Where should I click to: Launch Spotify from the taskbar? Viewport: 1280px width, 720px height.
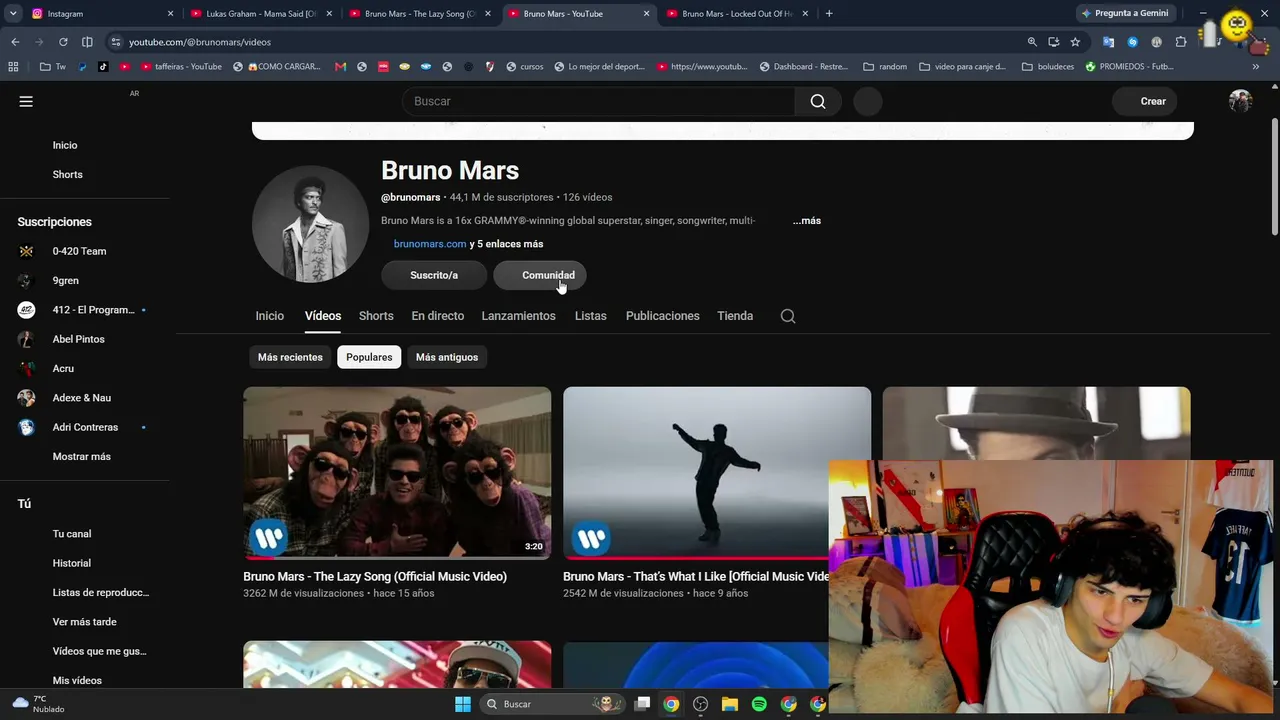pyautogui.click(x=759, y=704)
